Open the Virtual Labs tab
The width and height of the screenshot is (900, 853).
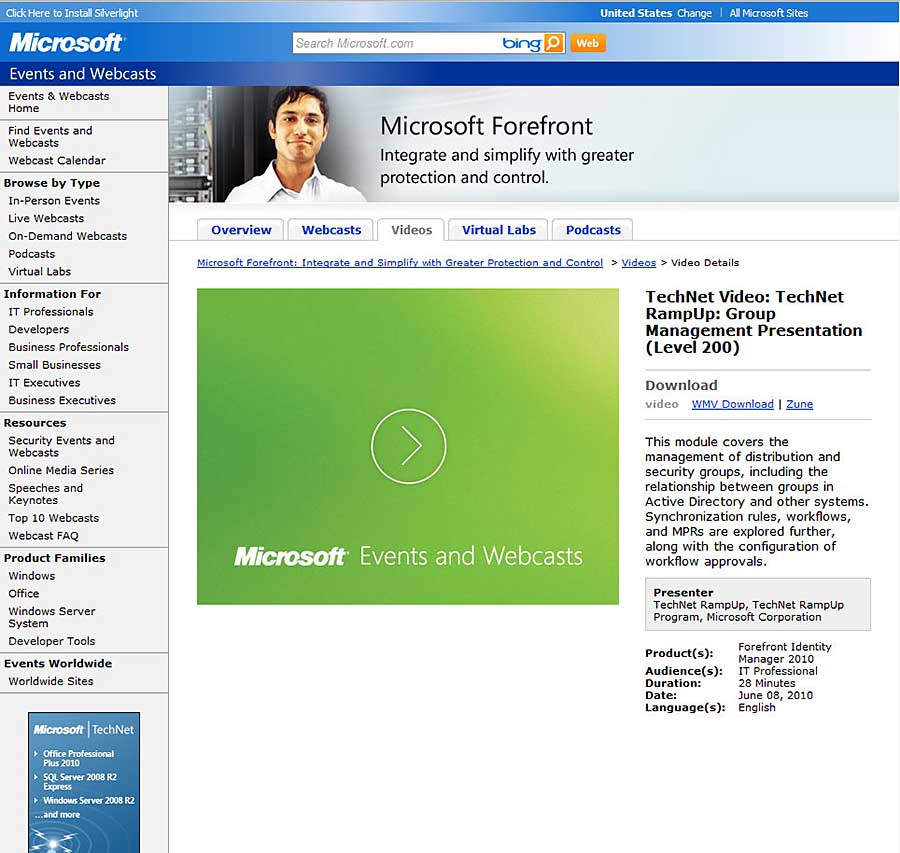[x=498, y=230]
